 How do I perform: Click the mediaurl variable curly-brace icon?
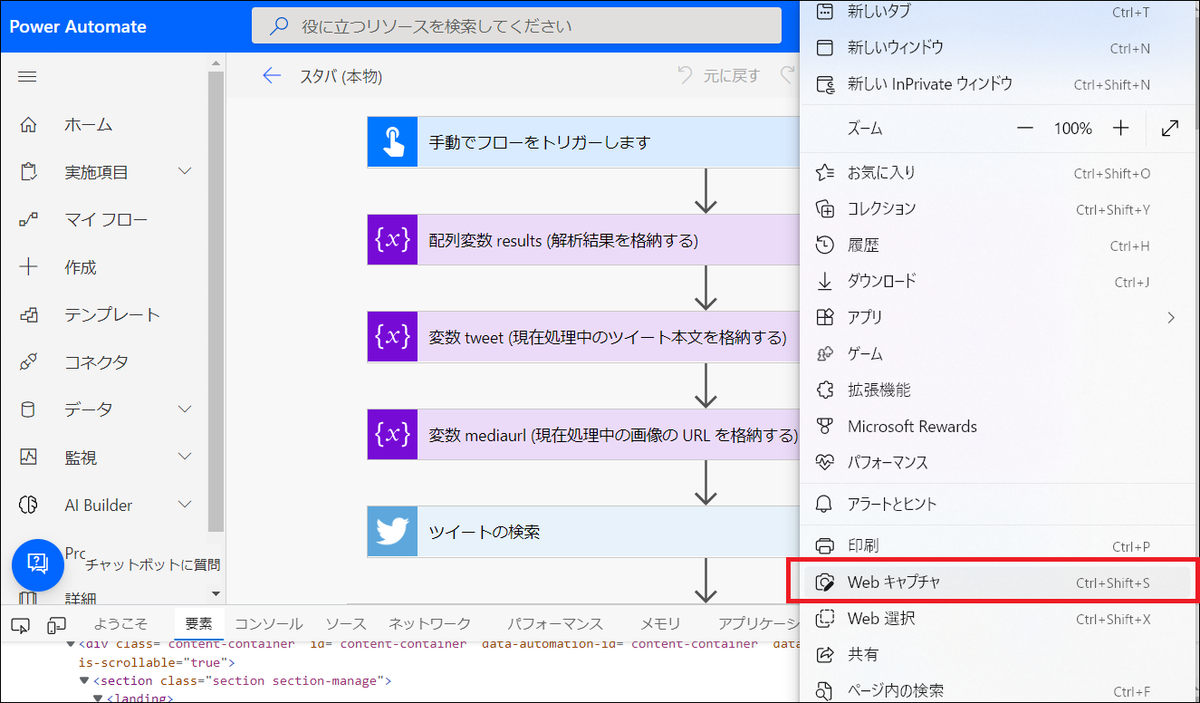pyautogui.click(x=392, y=434)
